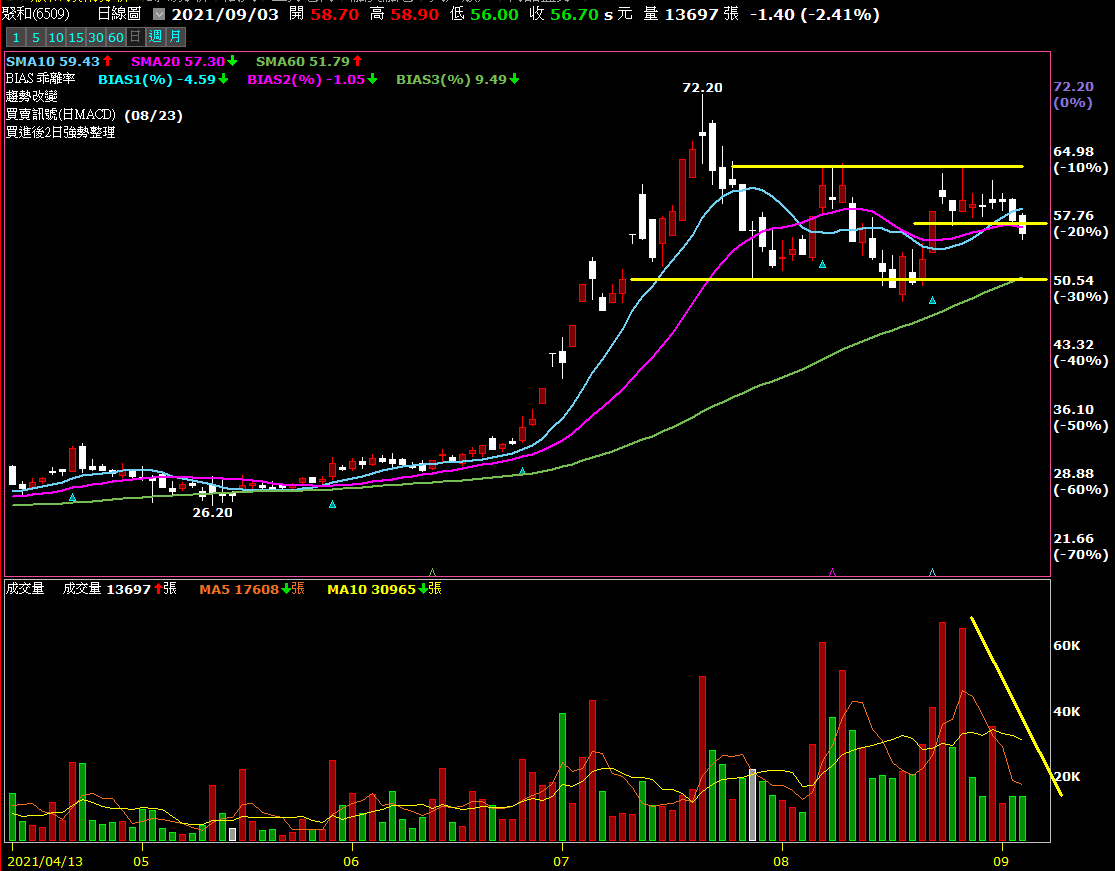The width and height of the screenshot is (1115, 871).
Task: Click the 72.20 high price marker
Action: pos(702,88)
